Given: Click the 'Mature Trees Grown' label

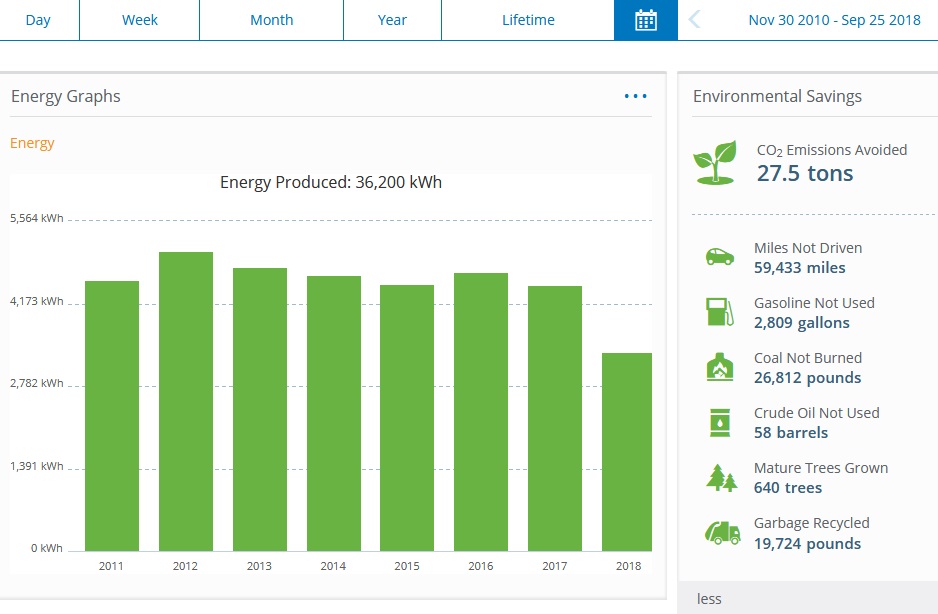Looking at the screenshot, I should point(821,468).
